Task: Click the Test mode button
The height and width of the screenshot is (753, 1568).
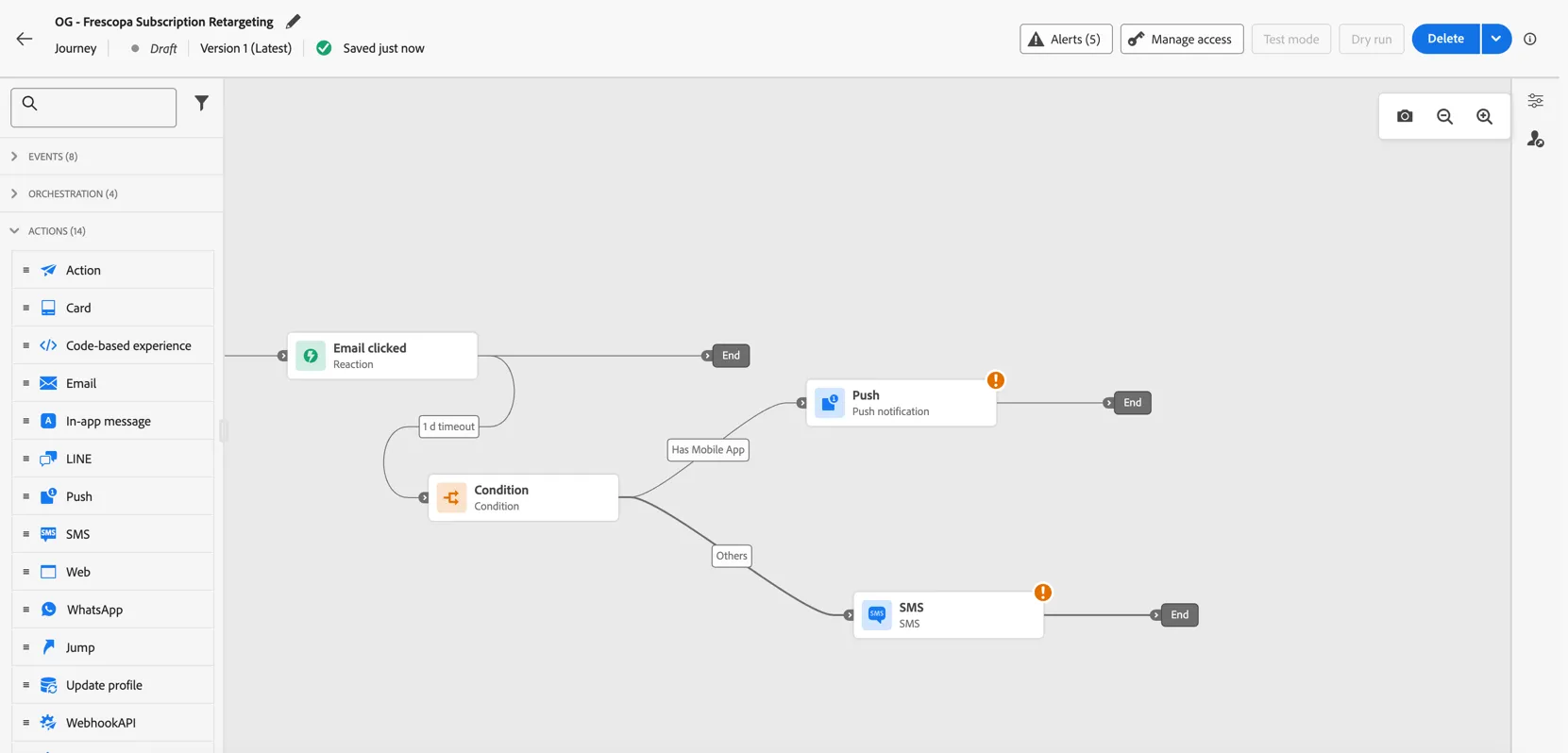Action: point(1290,39)
